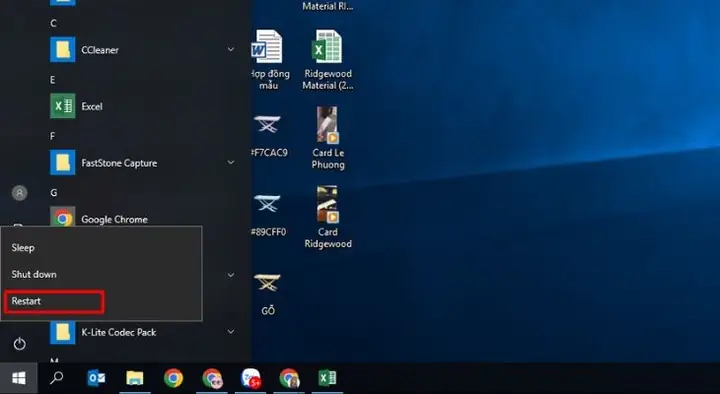The height and width of the screenshot is (394, 720).
Task: Click the CCleaner label text
Action: click(100, 50)
